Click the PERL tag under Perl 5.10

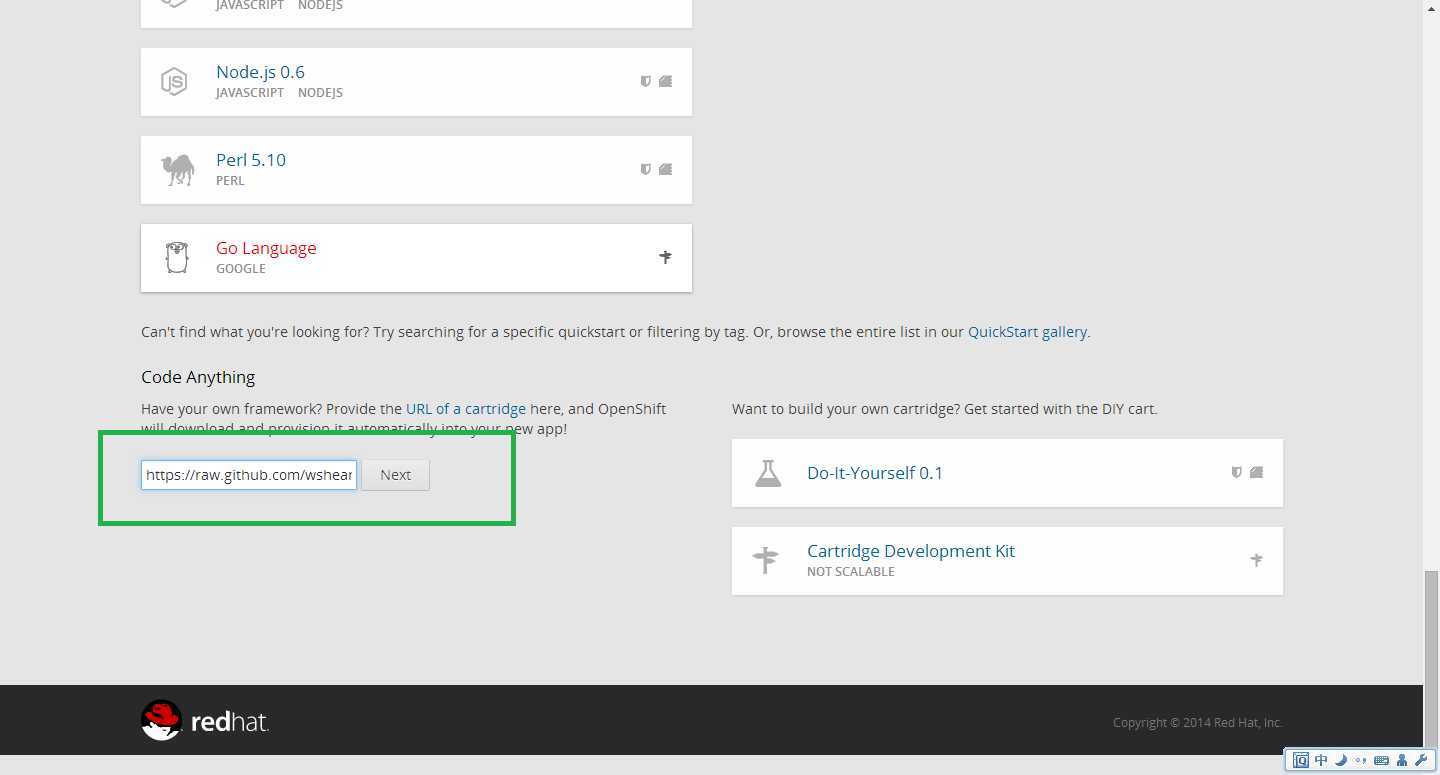230,181
